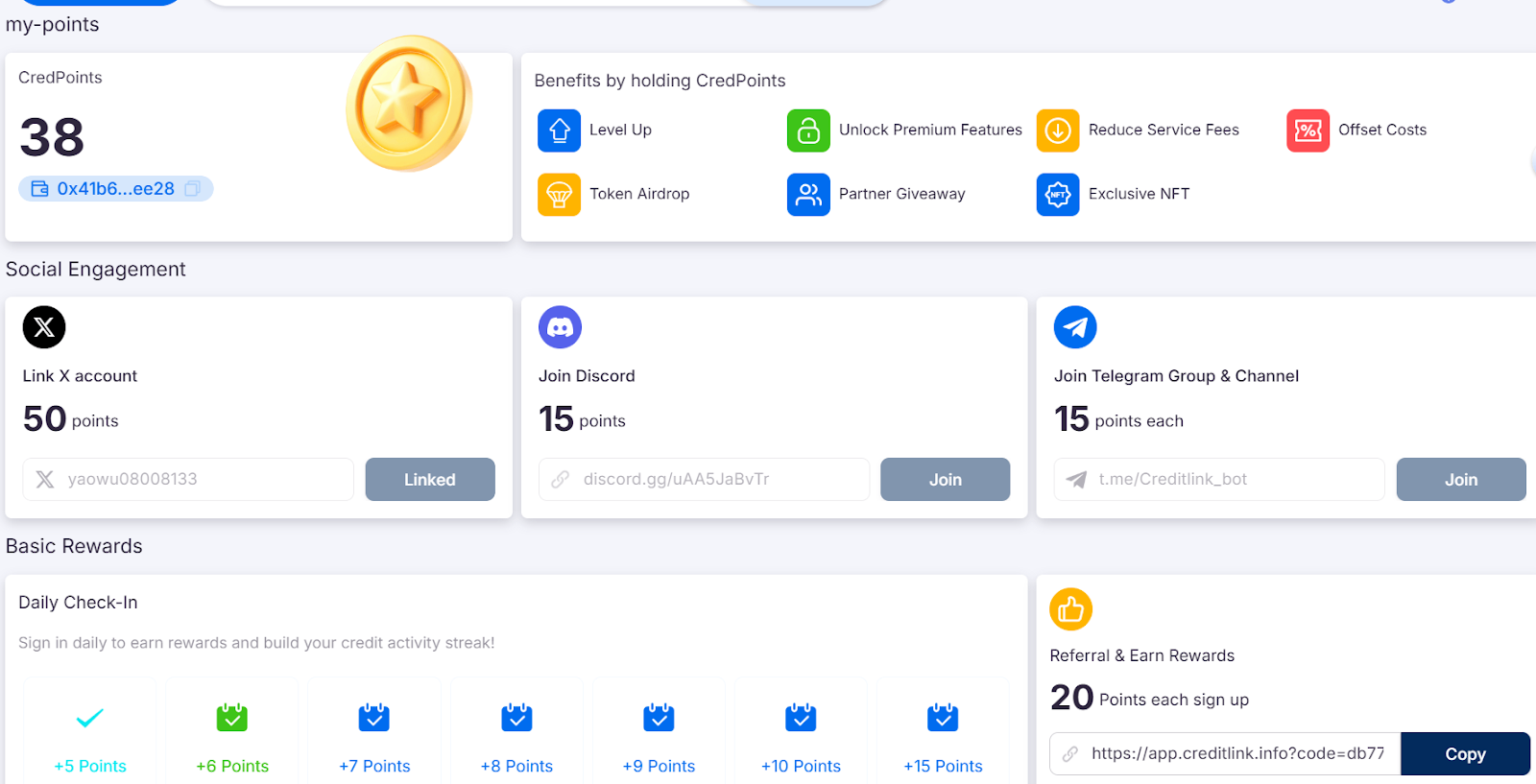Copy the referral link
Image resolution: width=1536 pixels, height=784 pixels.
[1465, 754]
